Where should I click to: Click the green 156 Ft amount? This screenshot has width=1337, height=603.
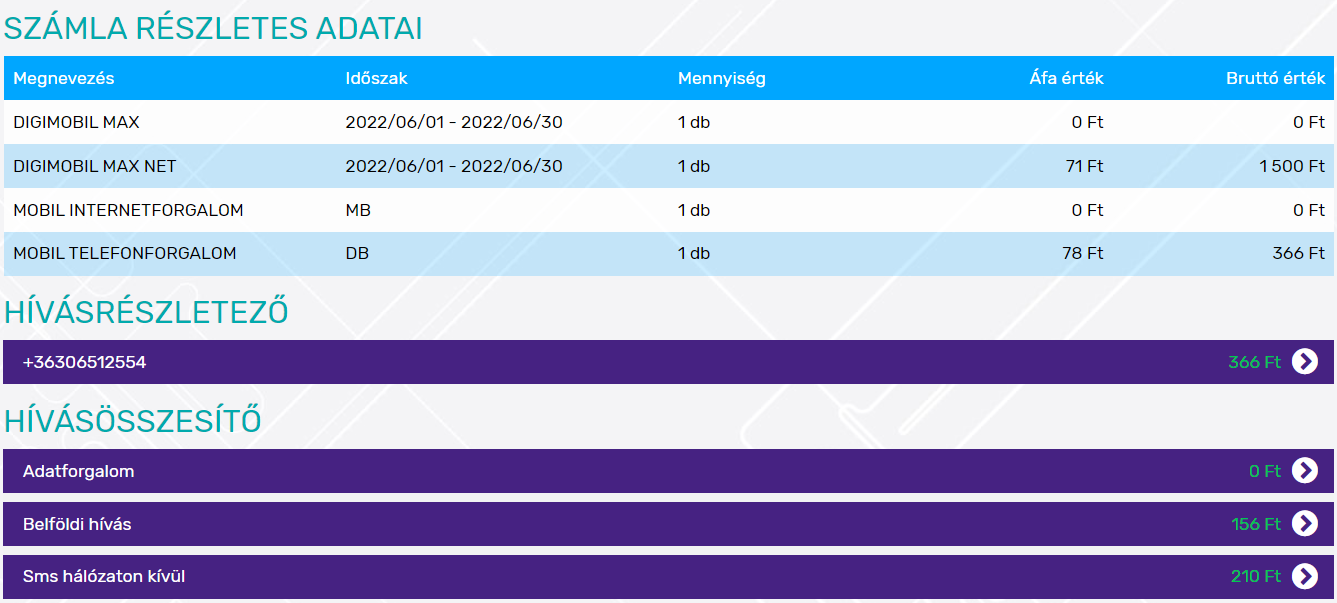click(x=1256, y=524)
